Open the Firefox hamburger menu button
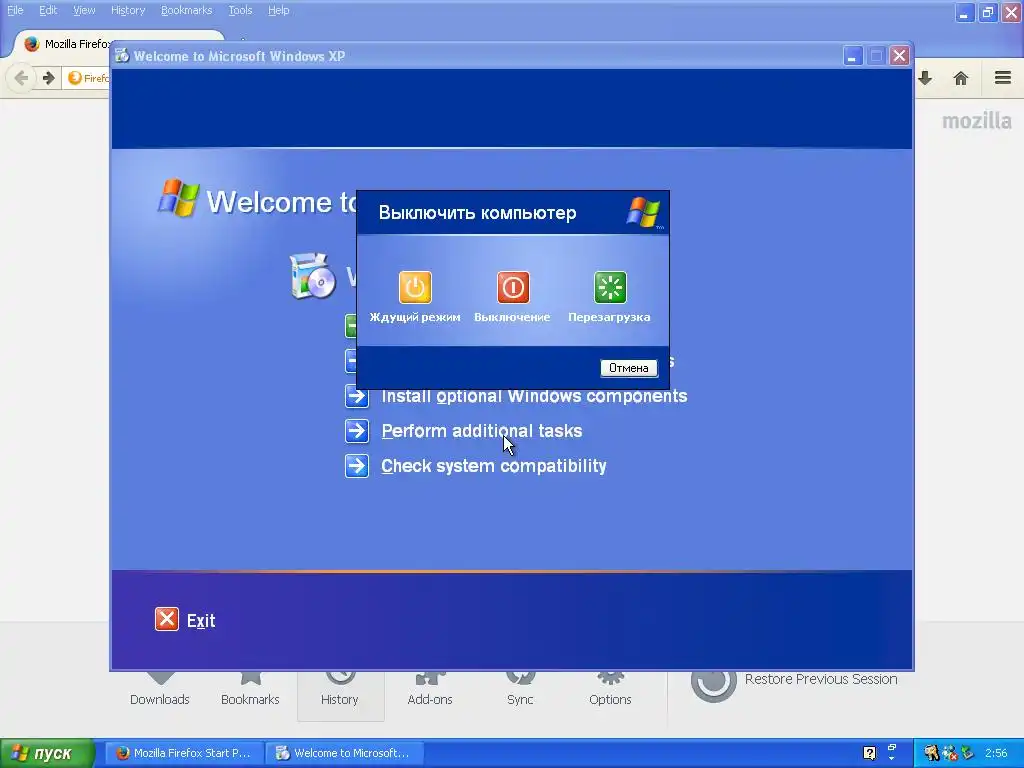The width and height of the screenshot is (1024, 768). pyautogui.click(x=1003, y=78)
